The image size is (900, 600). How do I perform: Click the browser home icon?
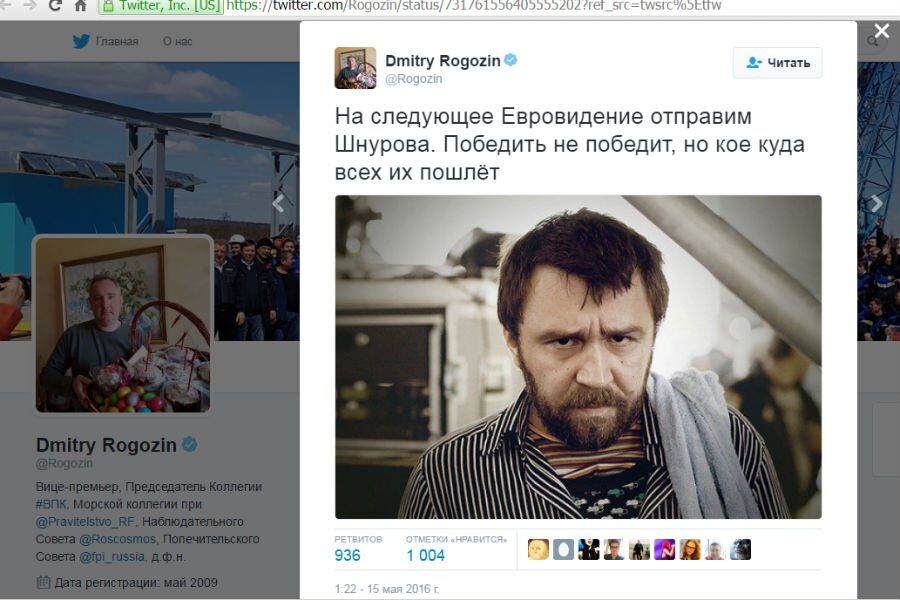tap(80, 5)
